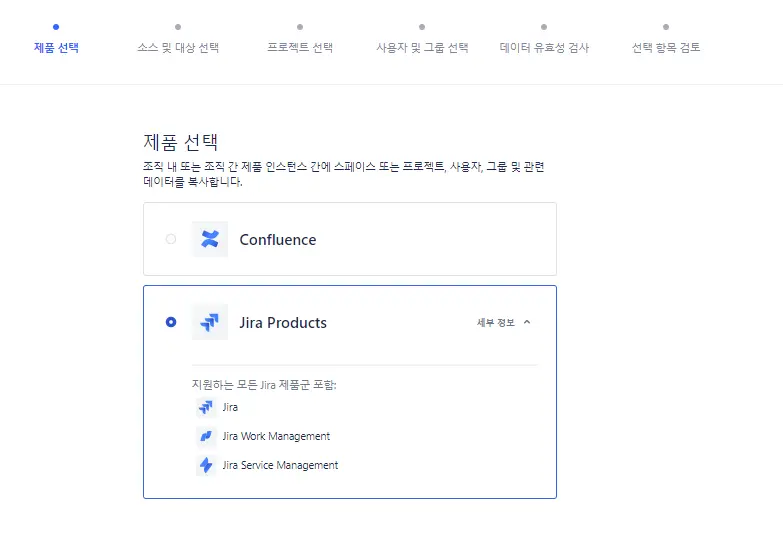The height and width of the screenshot is (554, 783).
Task: Click the step dot above 데이터 유효성 검사
Action: pyautogui.click(x=544, y=27)
